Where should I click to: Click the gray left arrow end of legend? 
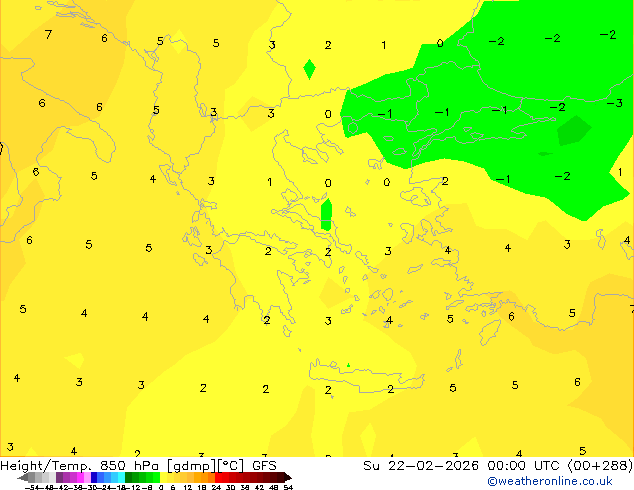(x=23, y=477)
